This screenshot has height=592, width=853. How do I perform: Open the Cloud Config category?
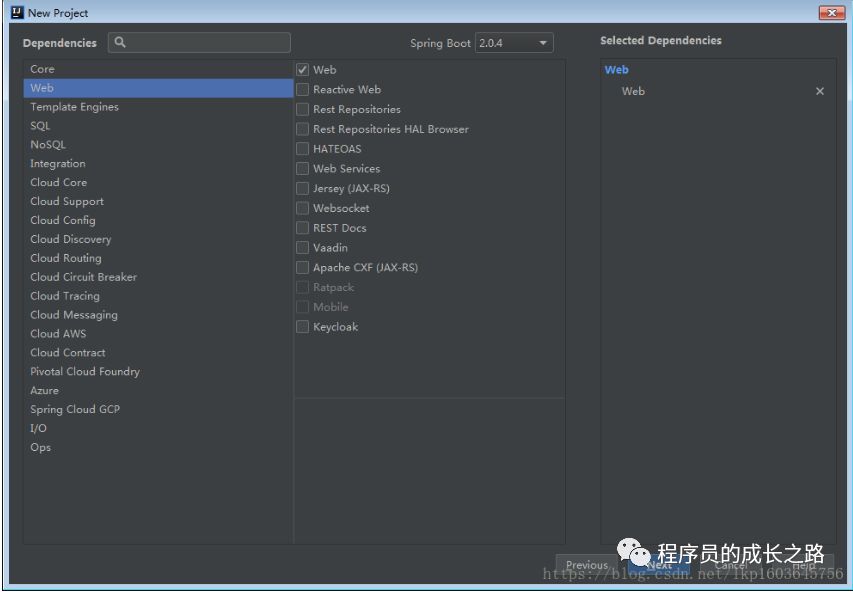(158, 220)
